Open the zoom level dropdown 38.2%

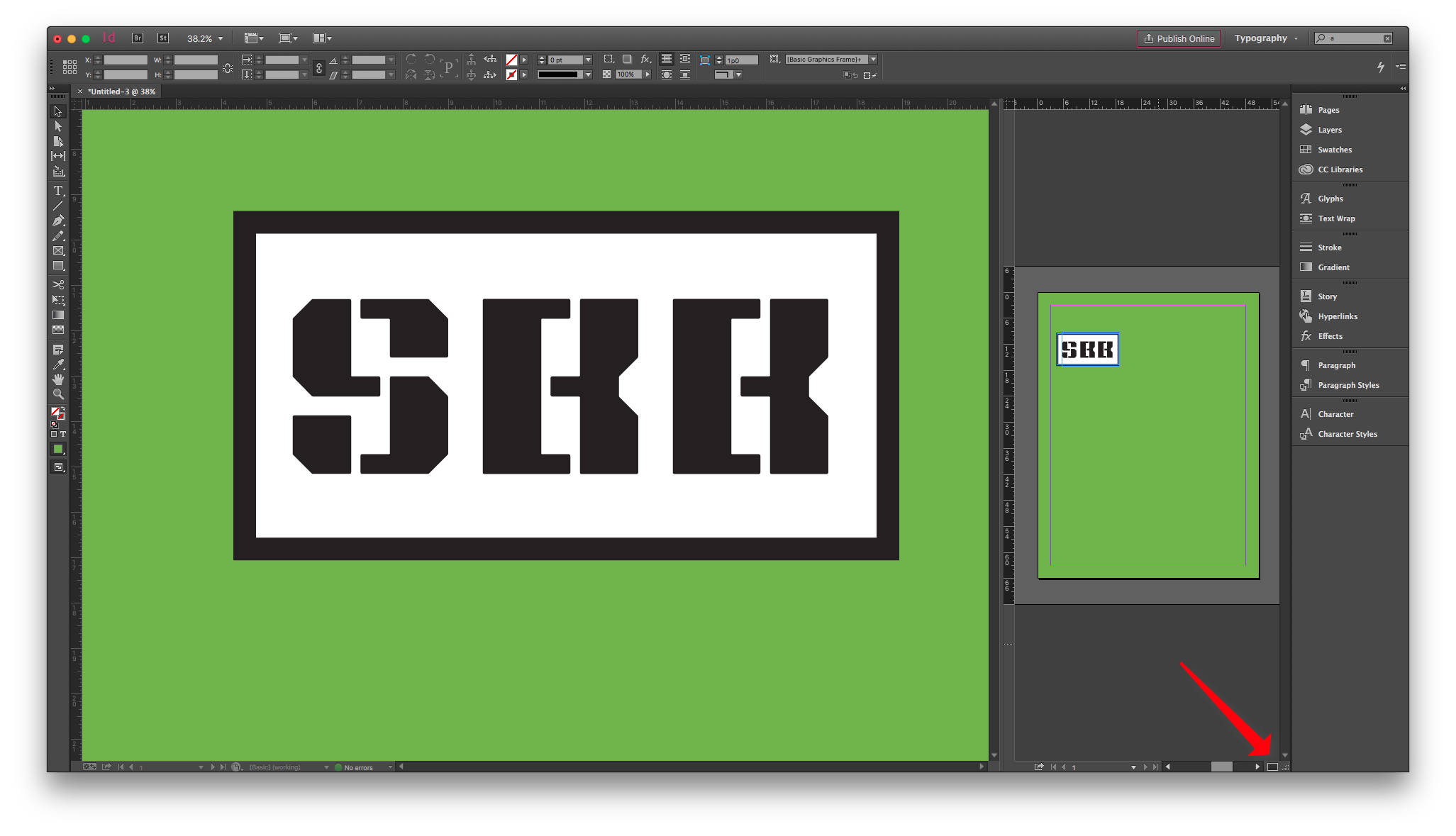point(221,38)
